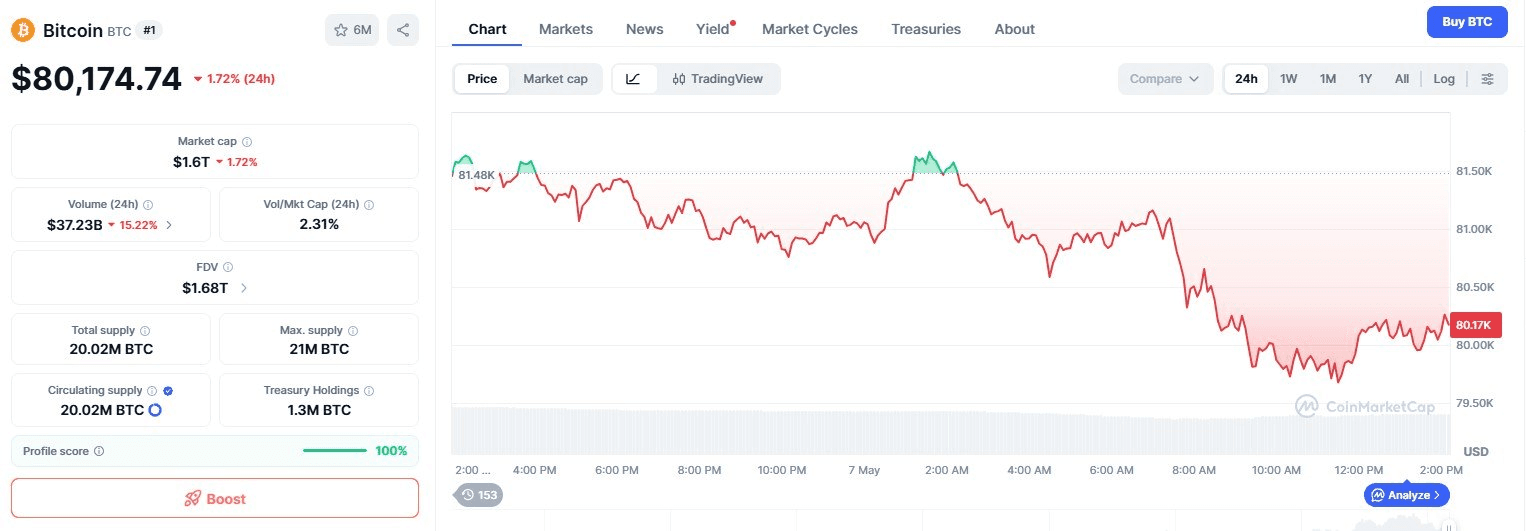Viewport: 1526px width, 531px height.
Task: Switch to the Chart tab
Action: [487, 29]
